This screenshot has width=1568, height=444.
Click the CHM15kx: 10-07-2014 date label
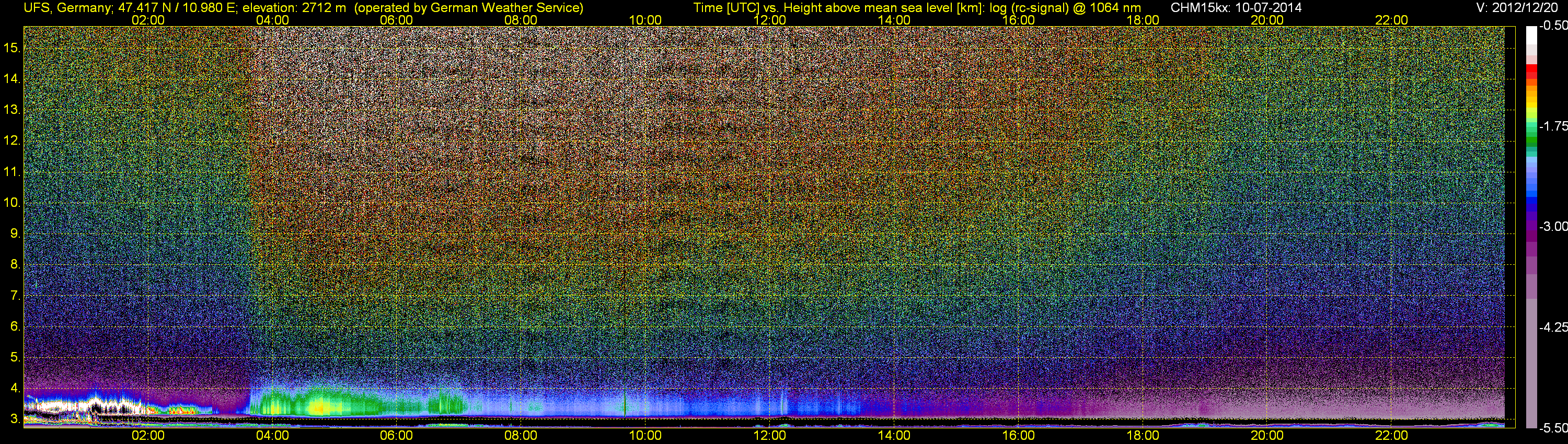tap(1236, 8)
